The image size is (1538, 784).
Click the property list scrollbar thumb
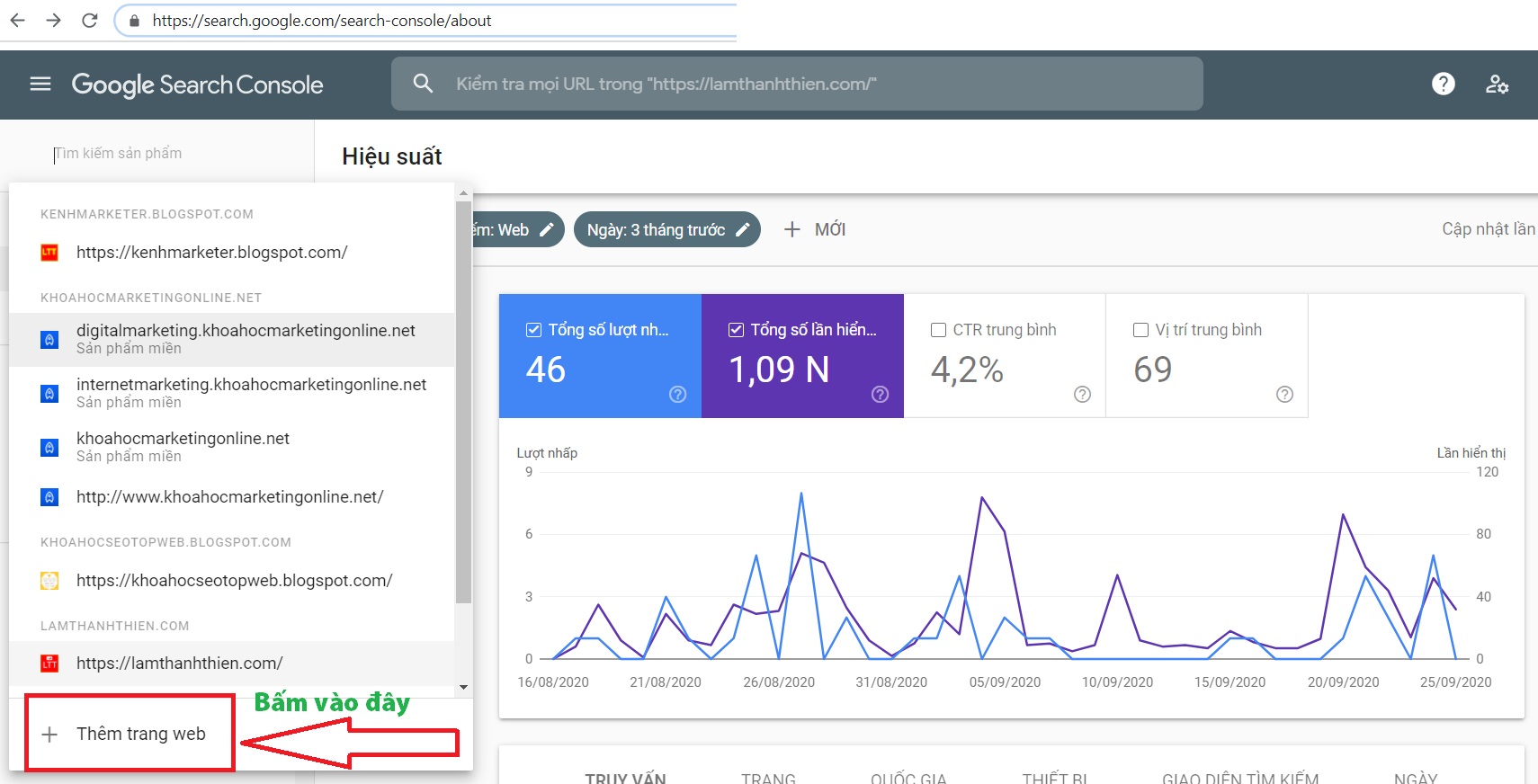tap(463, 402)
